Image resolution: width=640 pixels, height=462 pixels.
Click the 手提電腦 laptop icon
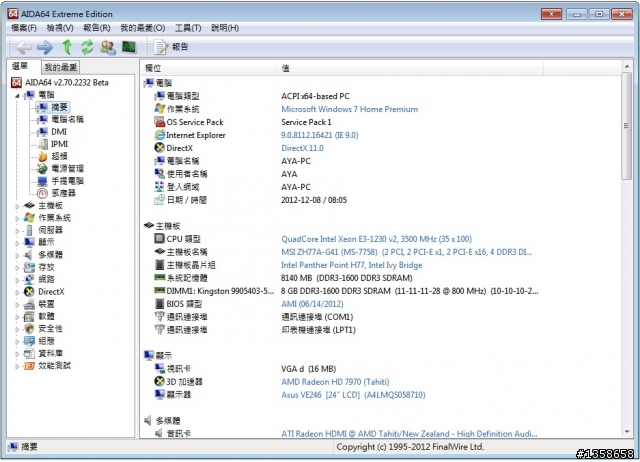pos(42,181)
